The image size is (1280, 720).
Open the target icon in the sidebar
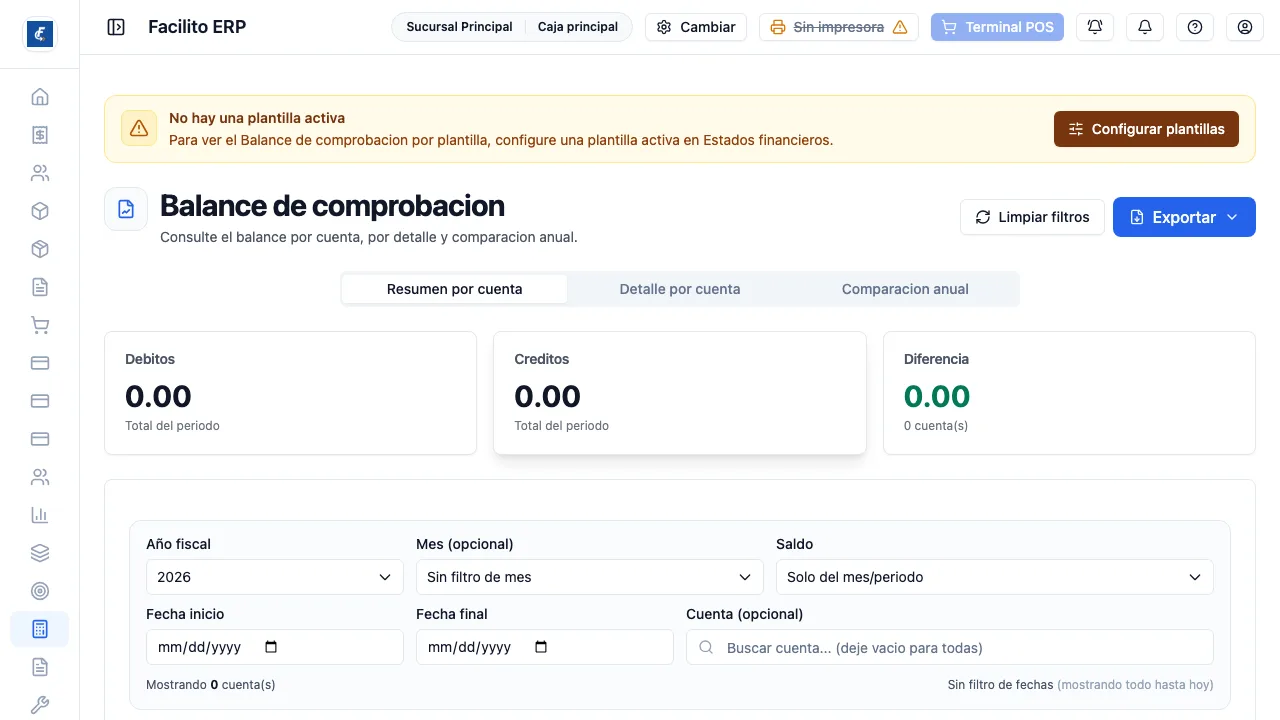[40, 591]
